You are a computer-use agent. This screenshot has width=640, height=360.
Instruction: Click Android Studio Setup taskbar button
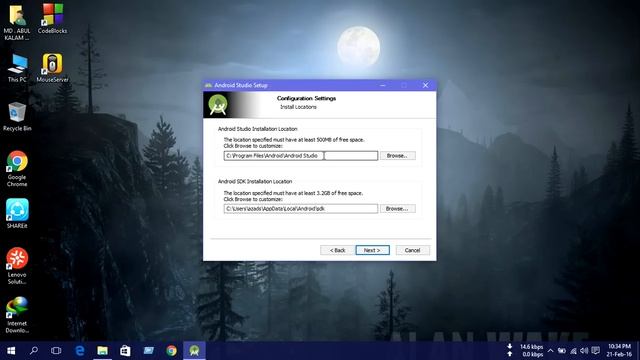(194, 351)
